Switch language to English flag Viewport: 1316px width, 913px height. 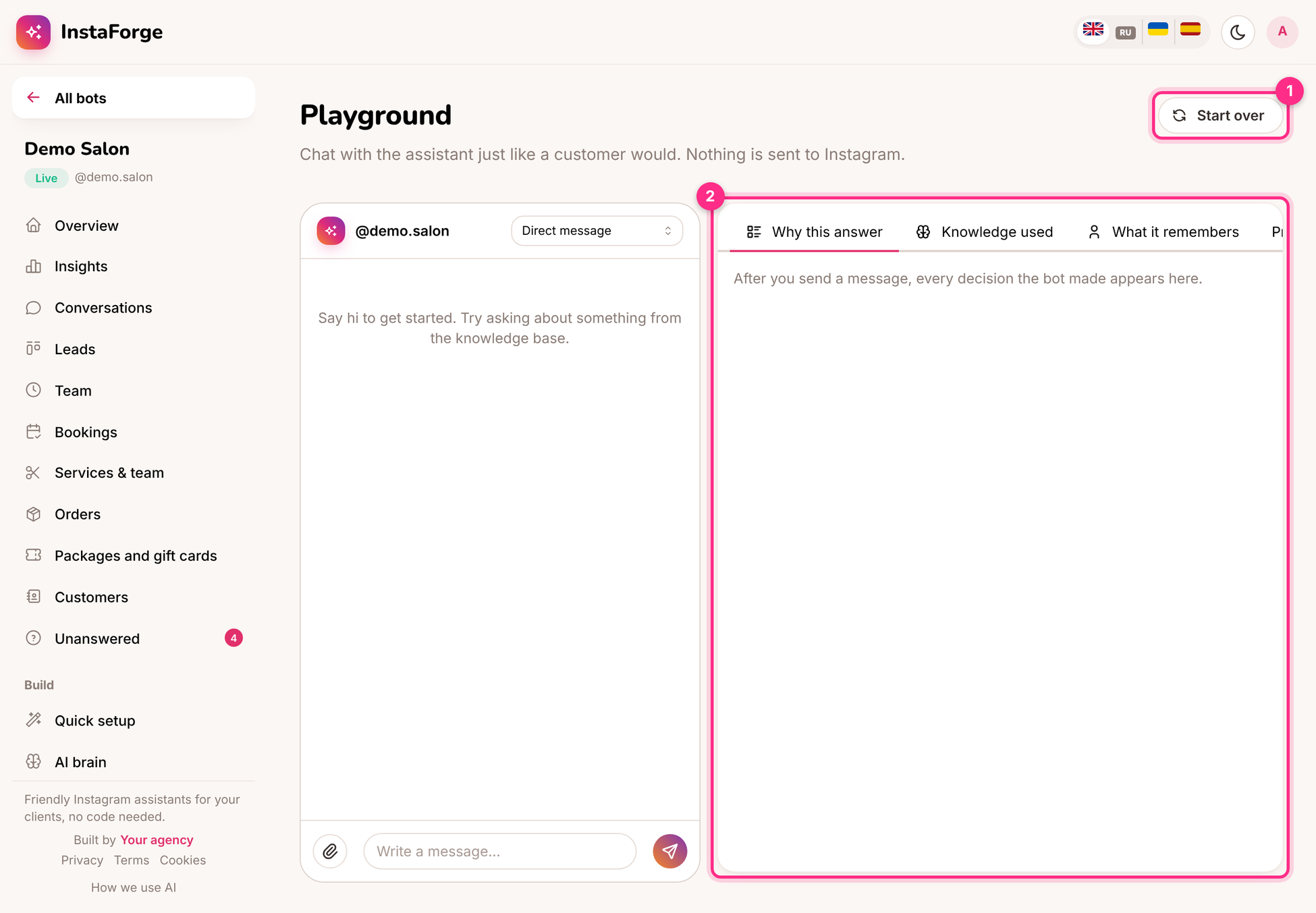1093,30
